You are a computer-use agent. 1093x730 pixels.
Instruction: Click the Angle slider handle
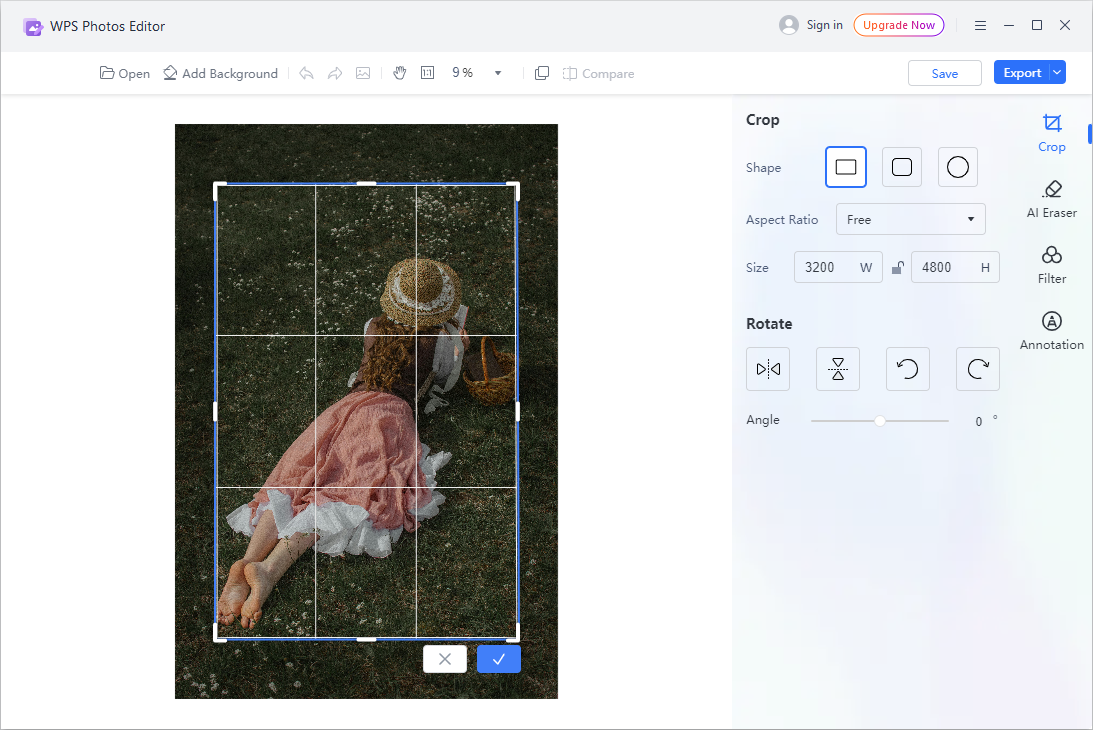[x=880, y=421]
